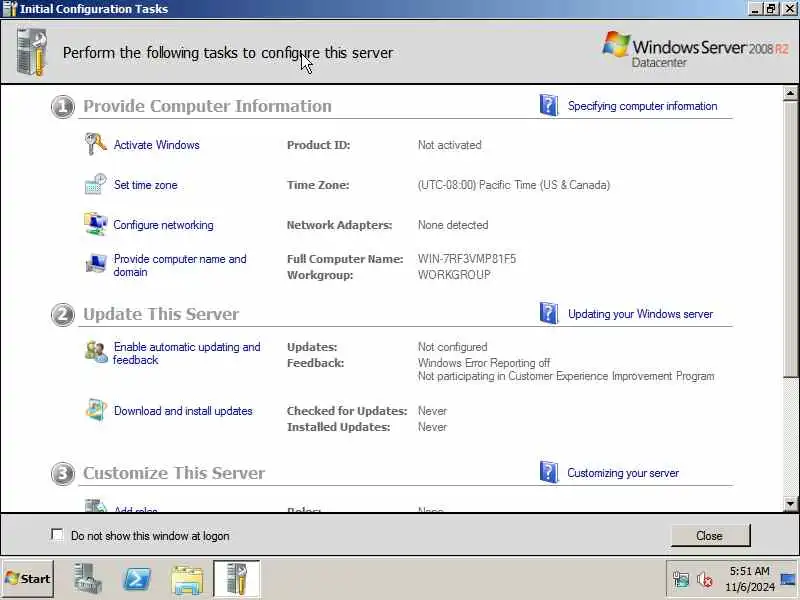Open the Configure networking link
This screenshot has height=600, width=800.
[163, 225]
